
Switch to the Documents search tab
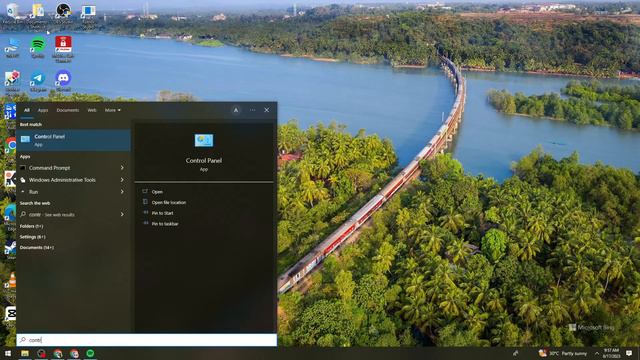click(68, 110)
